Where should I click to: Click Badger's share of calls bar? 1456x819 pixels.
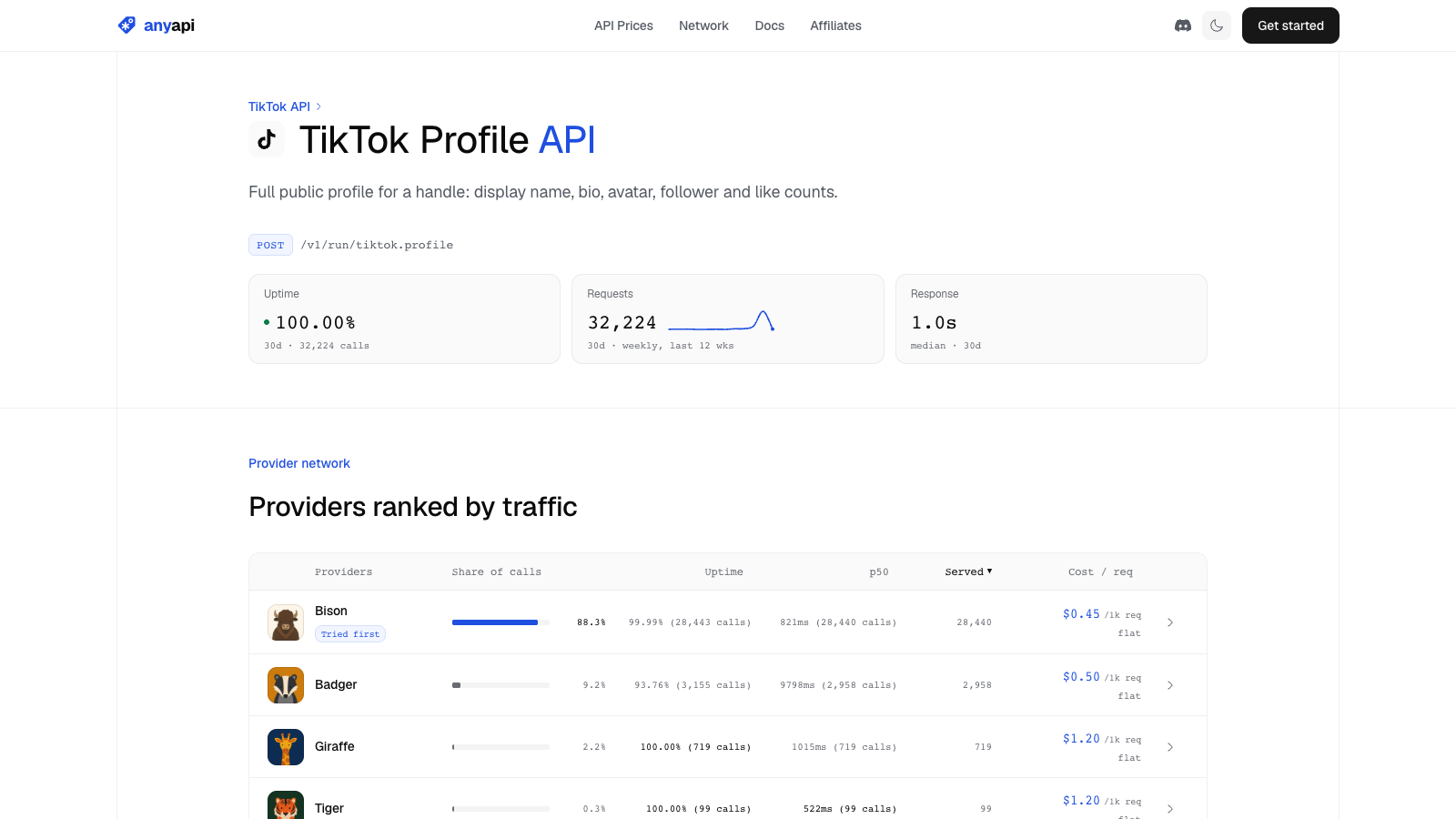[500, 685]
